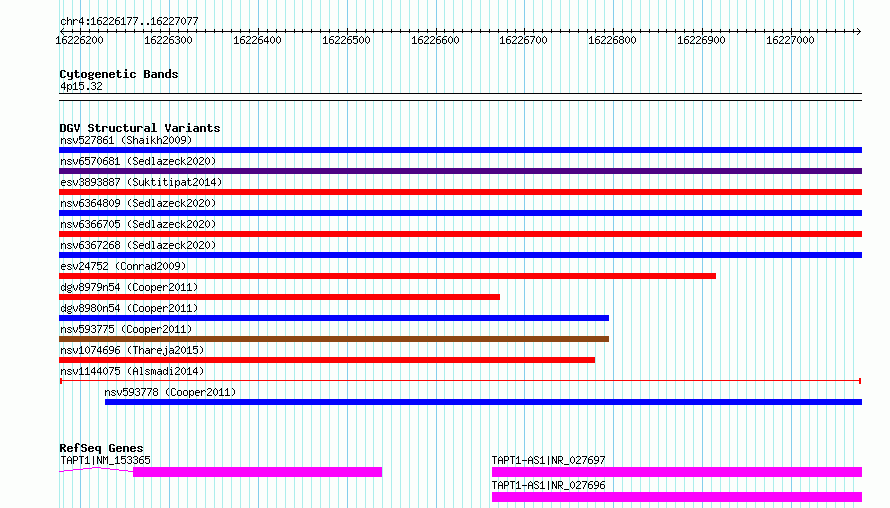This screenshot has height=508, width=890.
Task: Open label nsv1074696 (Thareja2015)
Action: tap(132, 350)
